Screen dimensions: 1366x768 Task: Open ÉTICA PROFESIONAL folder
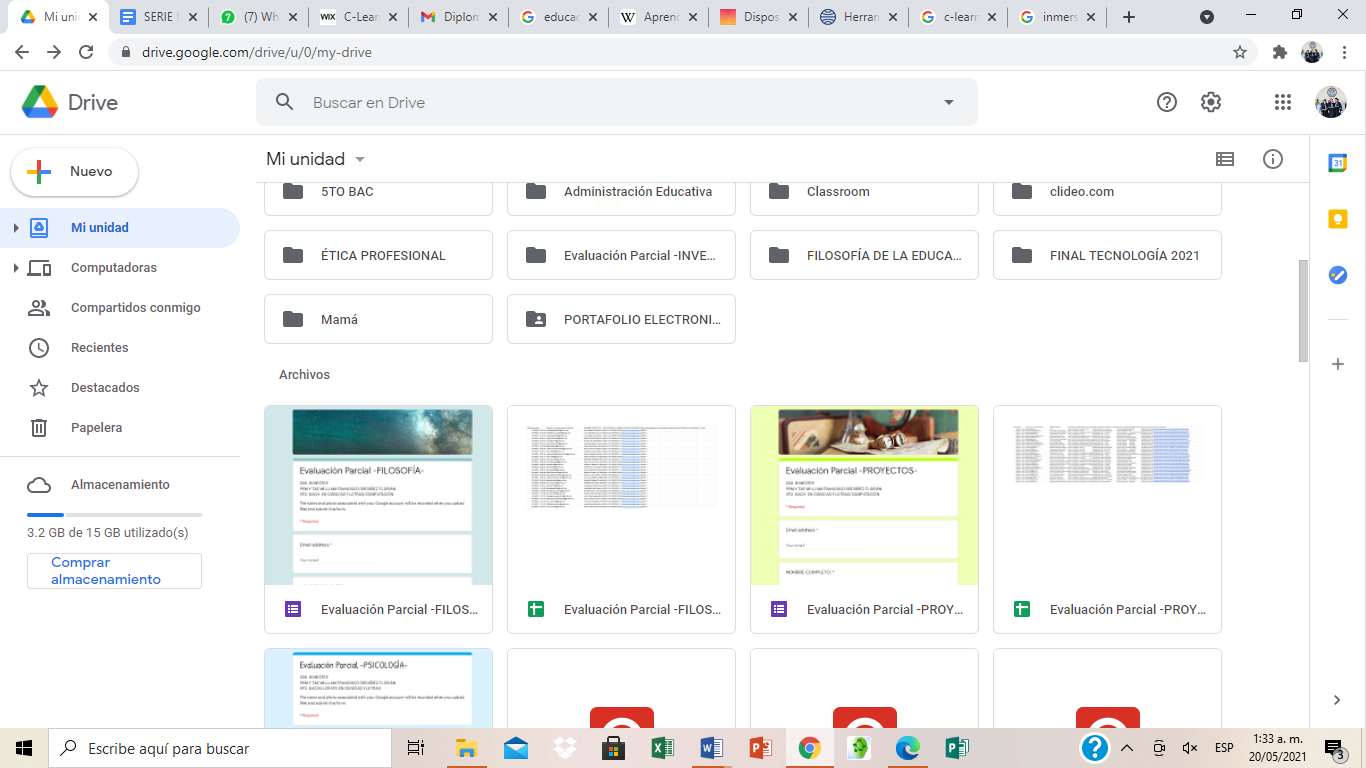click(379, 255)
